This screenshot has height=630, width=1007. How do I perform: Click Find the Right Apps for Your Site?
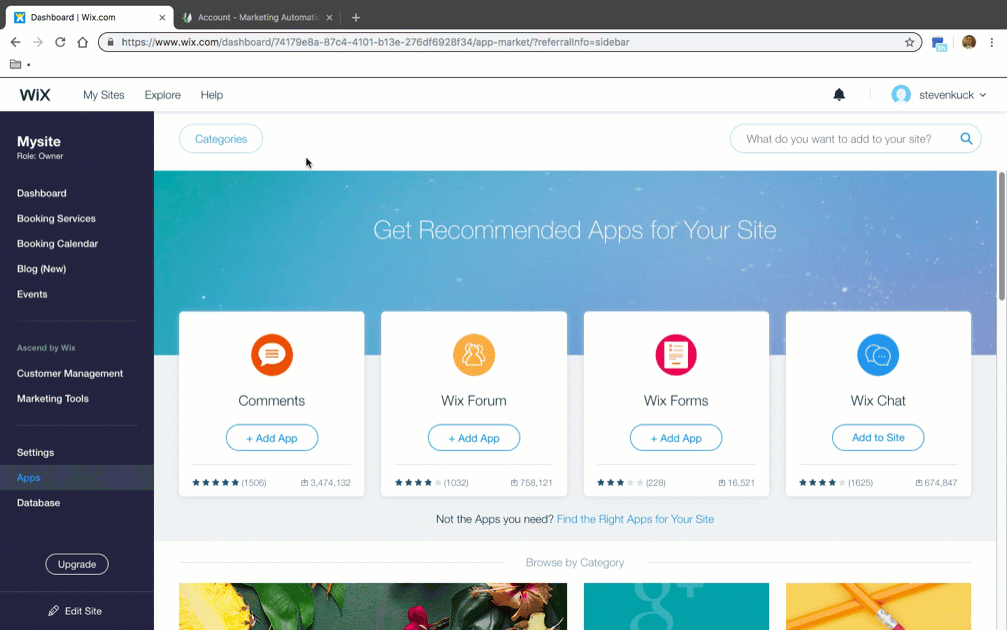635,519
